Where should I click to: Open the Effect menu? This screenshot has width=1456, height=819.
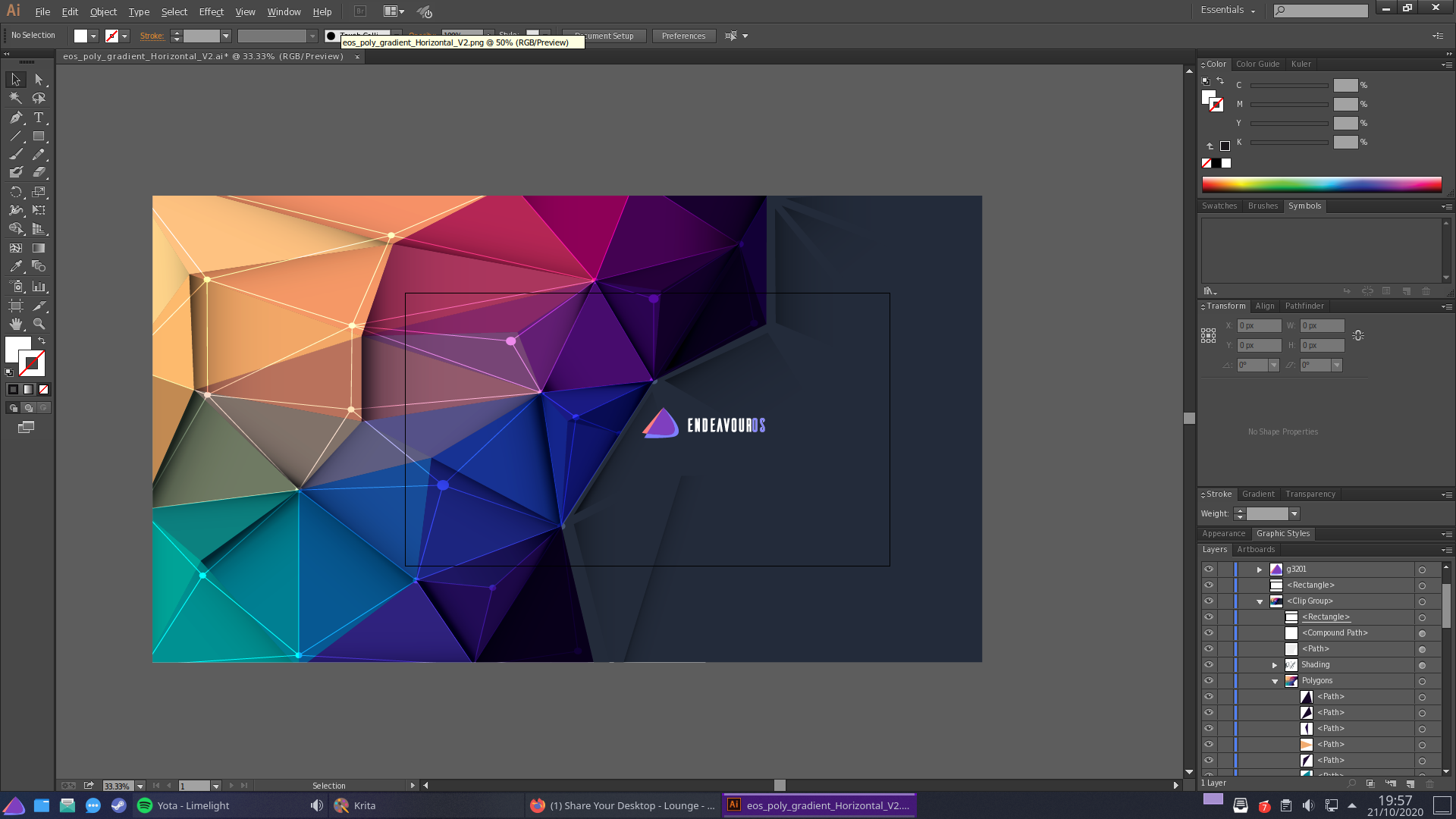[211, 11]
